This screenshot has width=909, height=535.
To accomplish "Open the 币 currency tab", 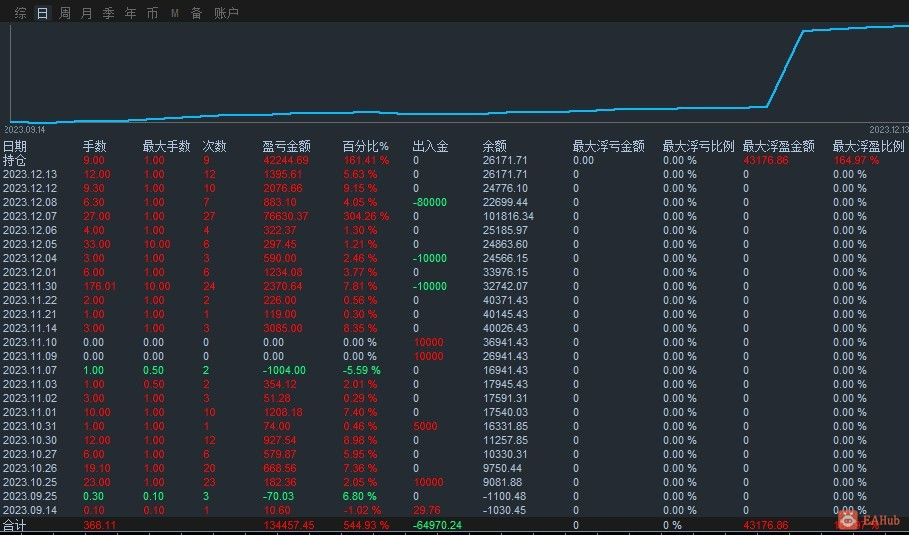I will coord(152,13).
